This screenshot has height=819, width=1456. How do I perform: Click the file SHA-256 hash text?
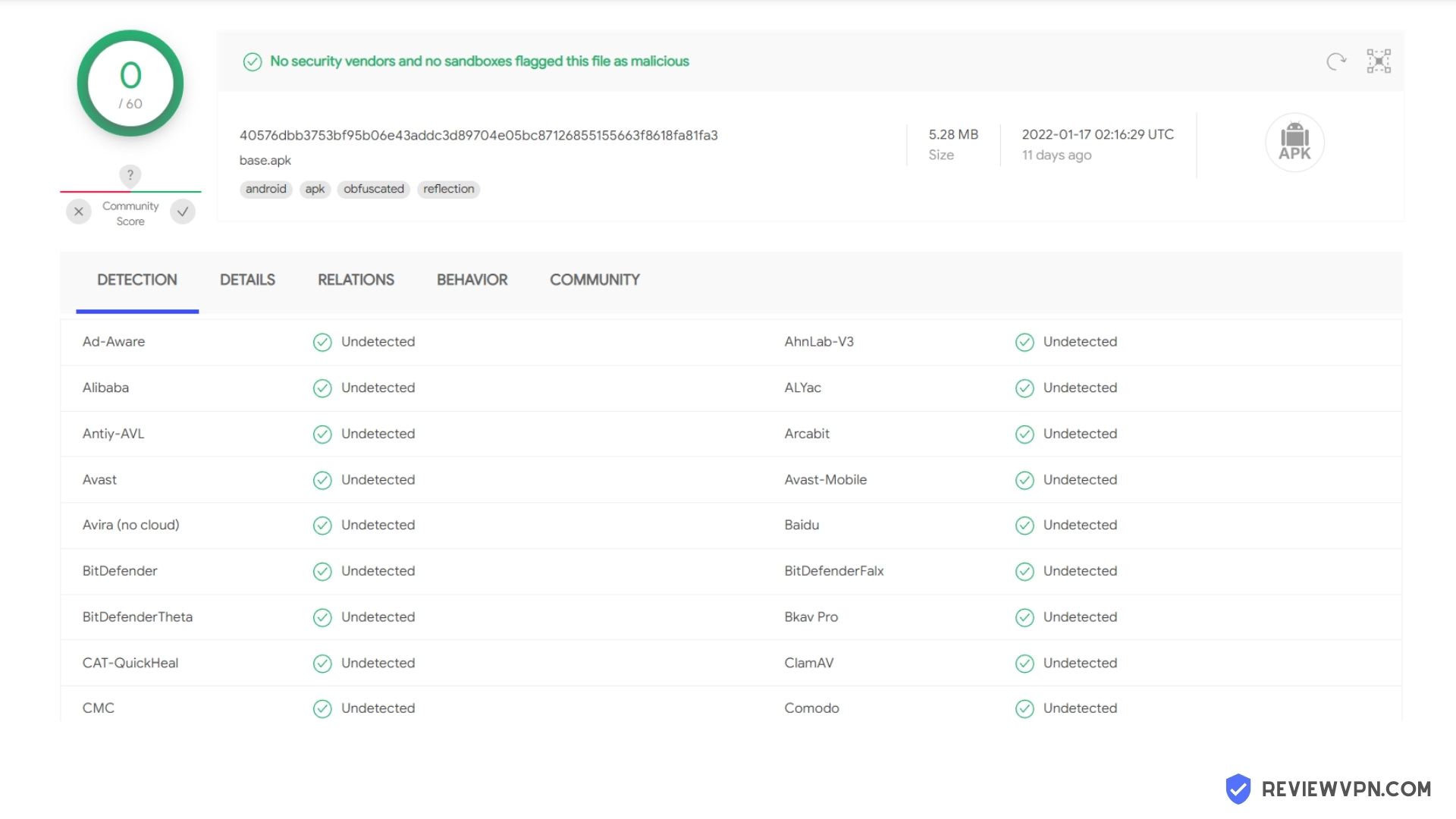coord(479,136)
